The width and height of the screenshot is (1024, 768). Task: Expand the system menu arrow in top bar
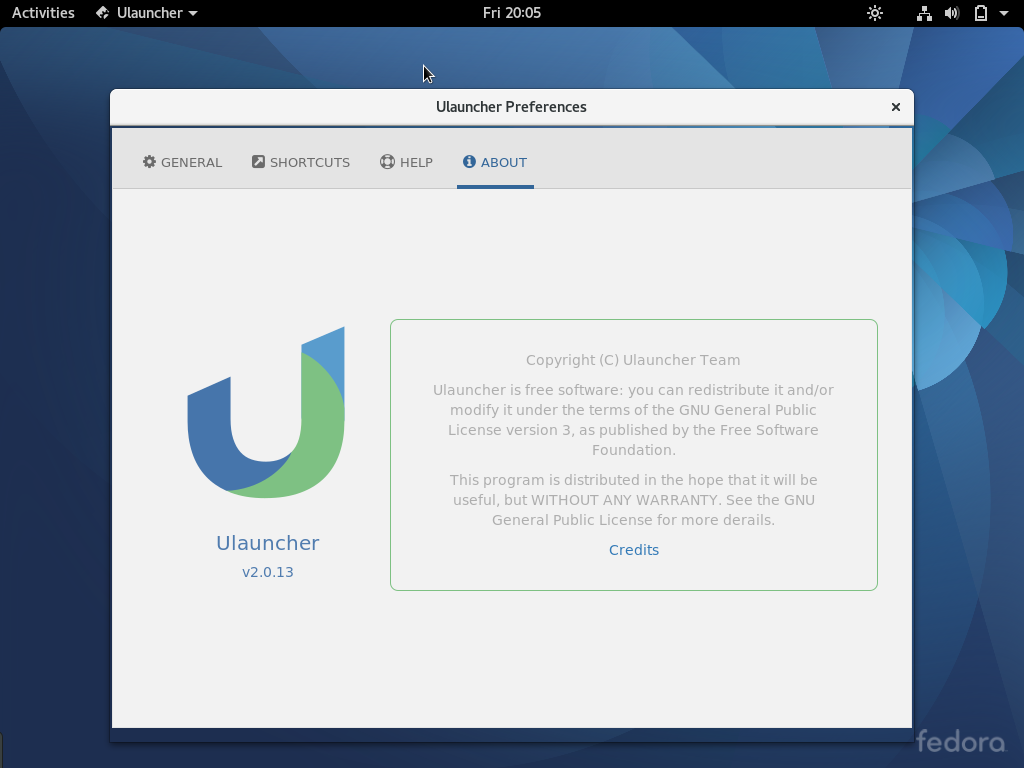click(x=1004, y=13)
